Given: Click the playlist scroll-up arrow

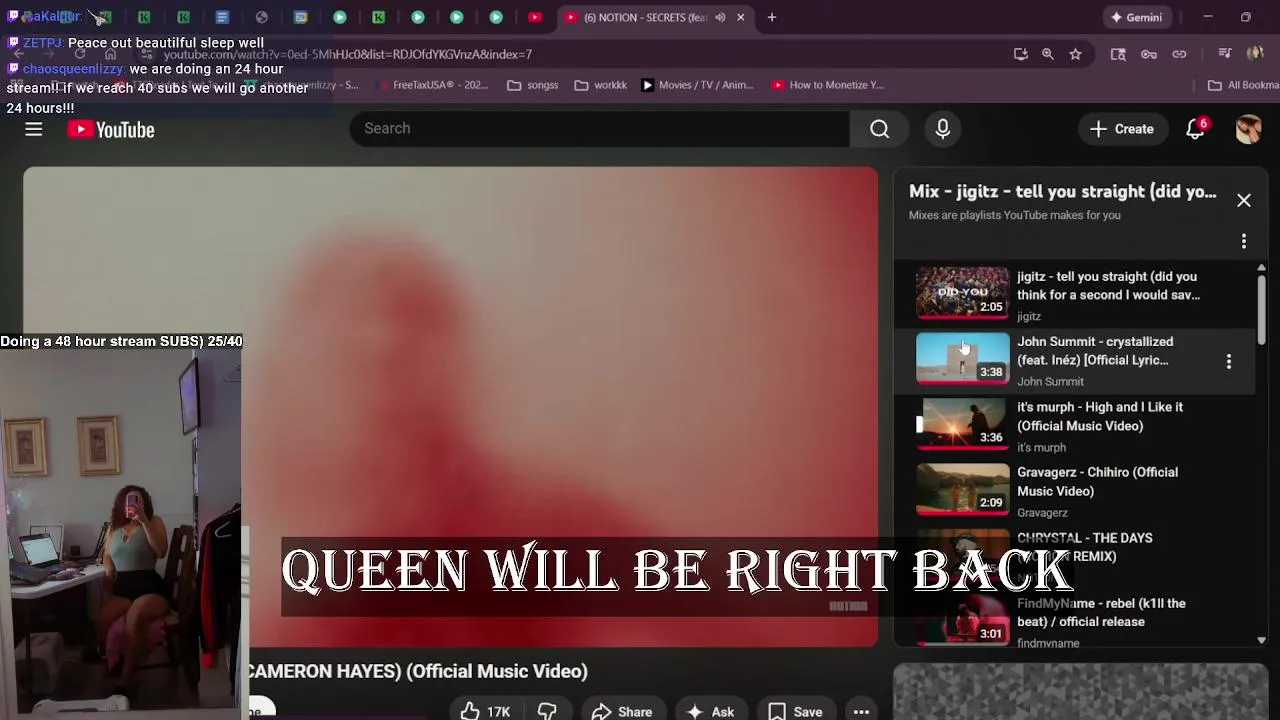Looking at the screenshot, I should pyautogui.click(x=1261, y=268).
